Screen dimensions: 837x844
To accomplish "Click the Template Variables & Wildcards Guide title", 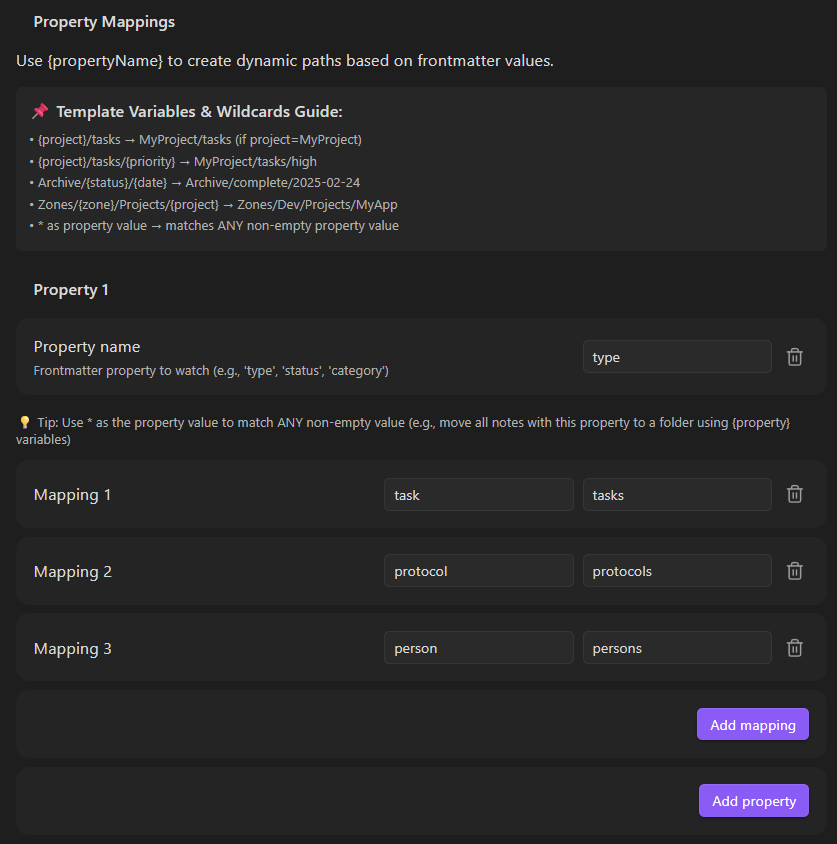I will (199, 112).
